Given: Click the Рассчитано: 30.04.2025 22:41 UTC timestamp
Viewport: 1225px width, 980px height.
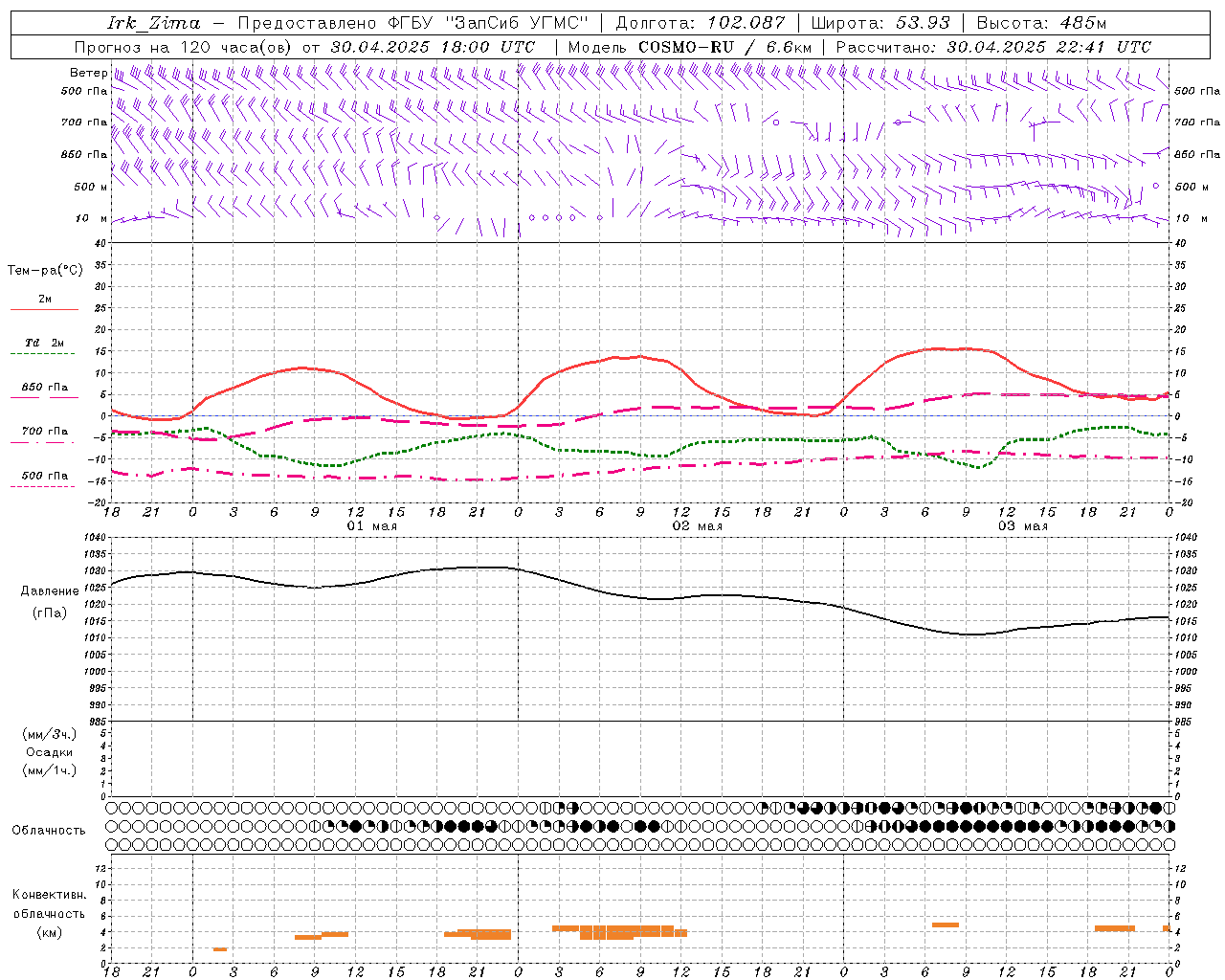Looking at the screenshot, I should [993, 47].
